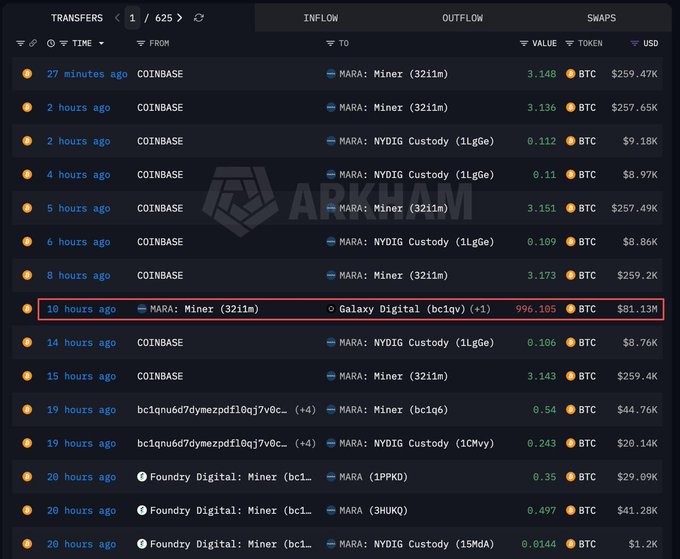Click the clock icon next to TIME
This screenshot has width=680, height=559.
pyautogui.click(x=51, y=43)
